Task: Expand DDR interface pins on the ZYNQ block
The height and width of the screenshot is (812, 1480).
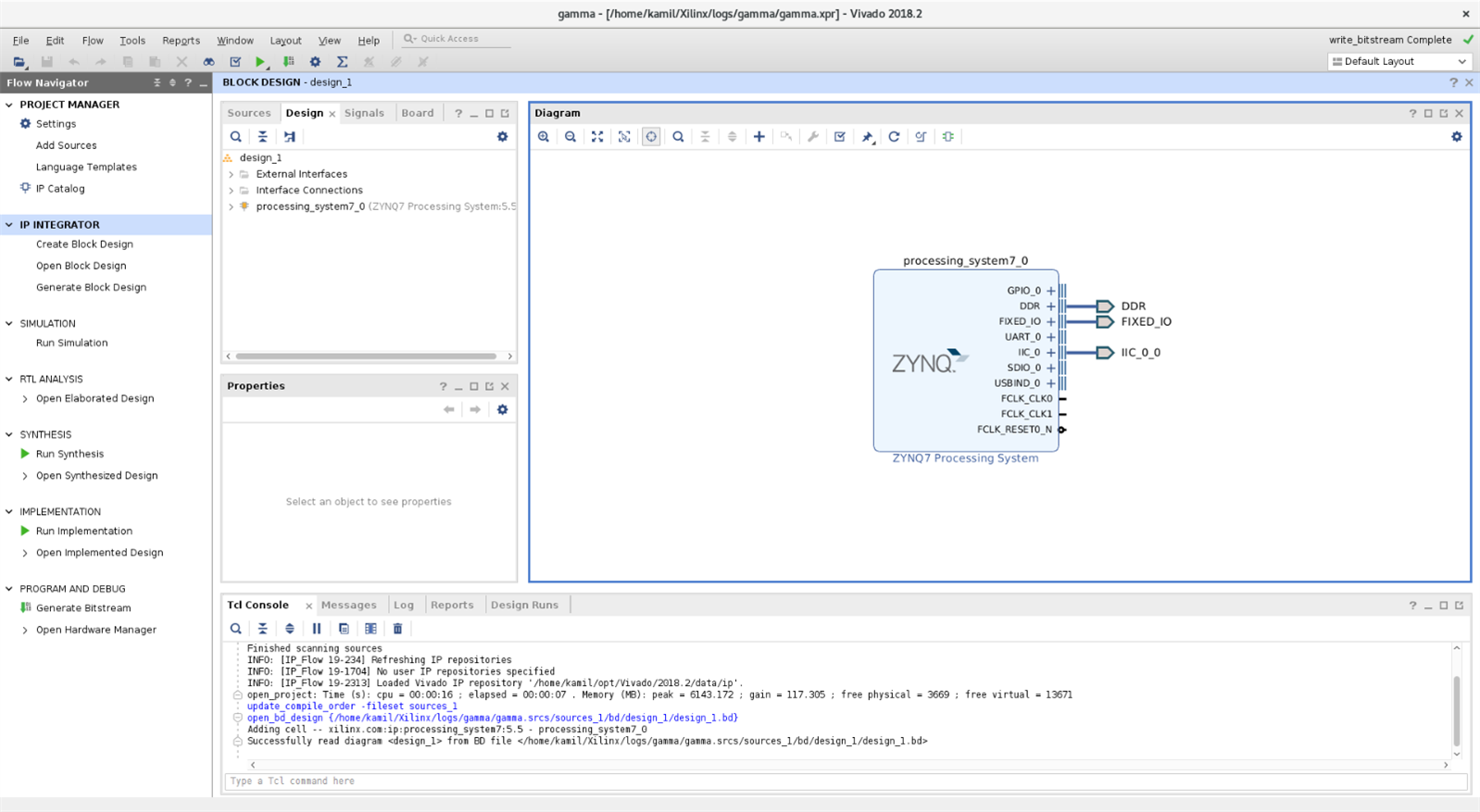Action: pos(1051,306)
